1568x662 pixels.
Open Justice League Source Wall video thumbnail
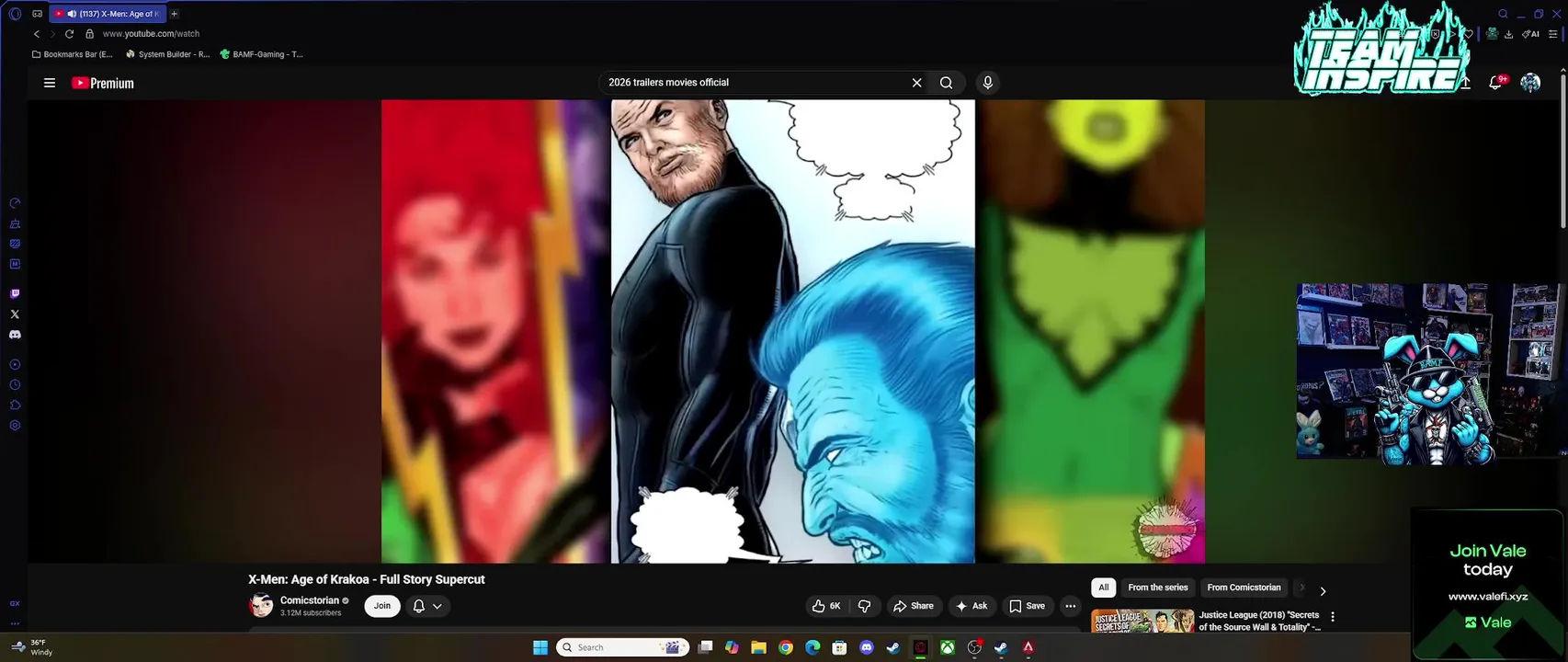click(1142, 622)
